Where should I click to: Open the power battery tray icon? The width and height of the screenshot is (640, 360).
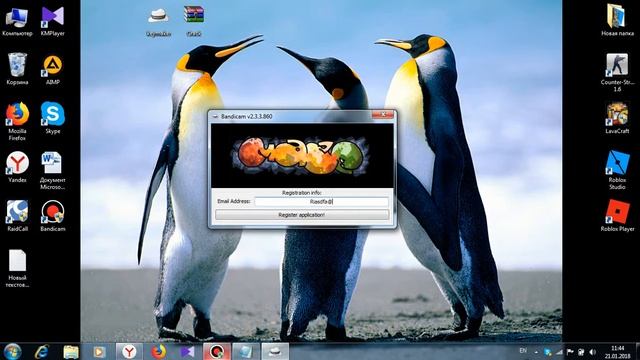tap(581, 352)
